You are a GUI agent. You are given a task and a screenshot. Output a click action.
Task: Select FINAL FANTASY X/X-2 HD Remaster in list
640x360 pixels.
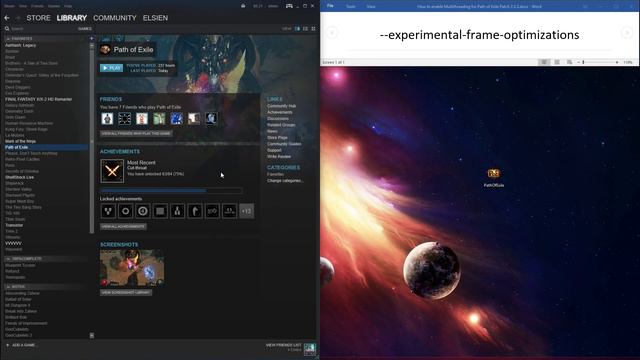point(38,99)
